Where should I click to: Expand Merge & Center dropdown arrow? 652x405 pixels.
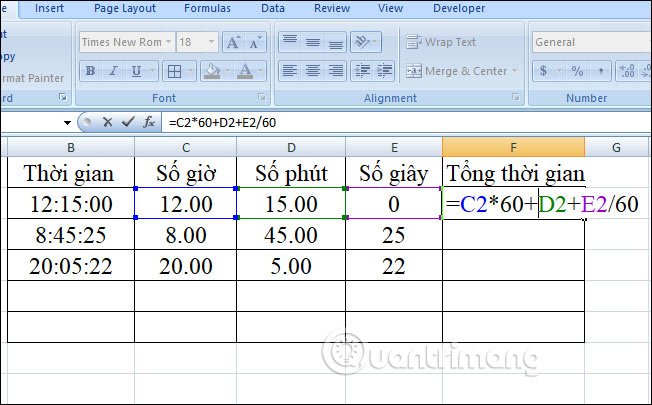click(x=514, y=71)
